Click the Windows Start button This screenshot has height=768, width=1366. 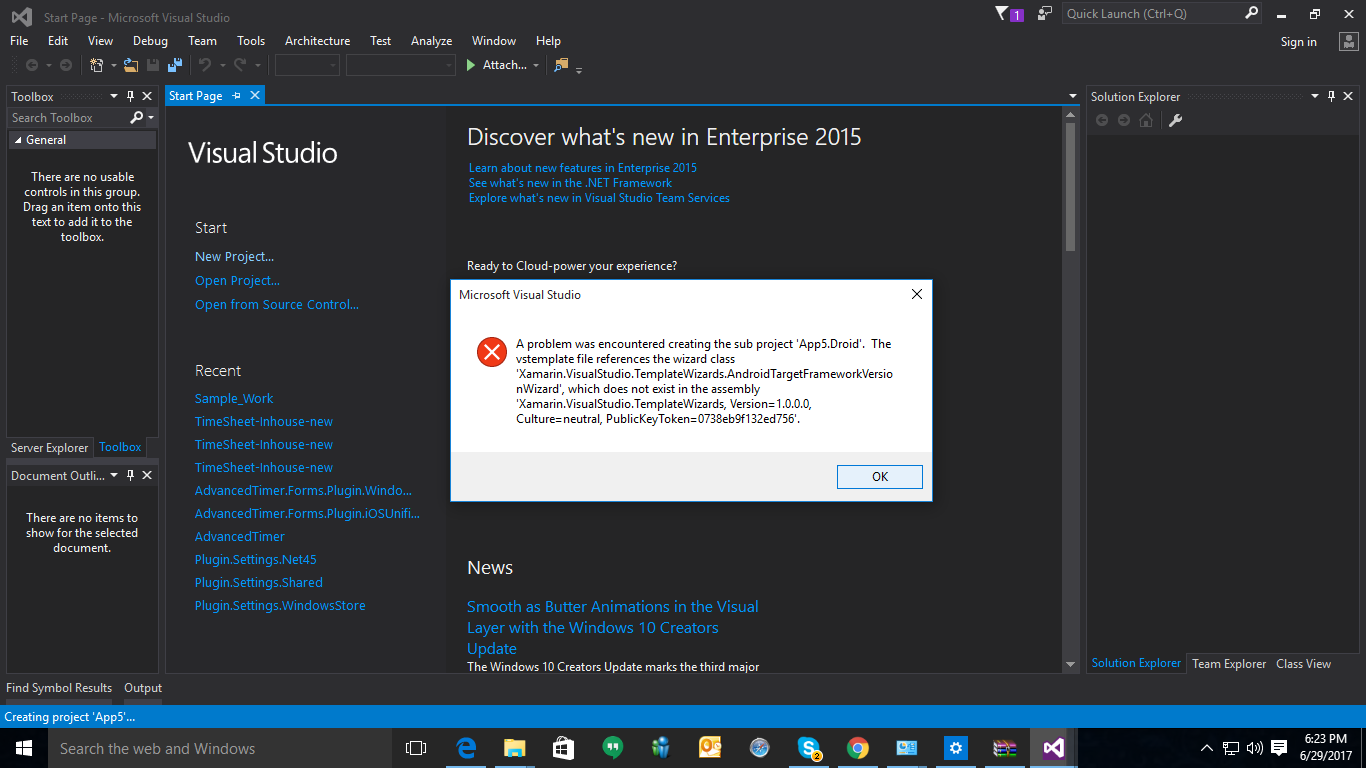(x=23, y=748)
